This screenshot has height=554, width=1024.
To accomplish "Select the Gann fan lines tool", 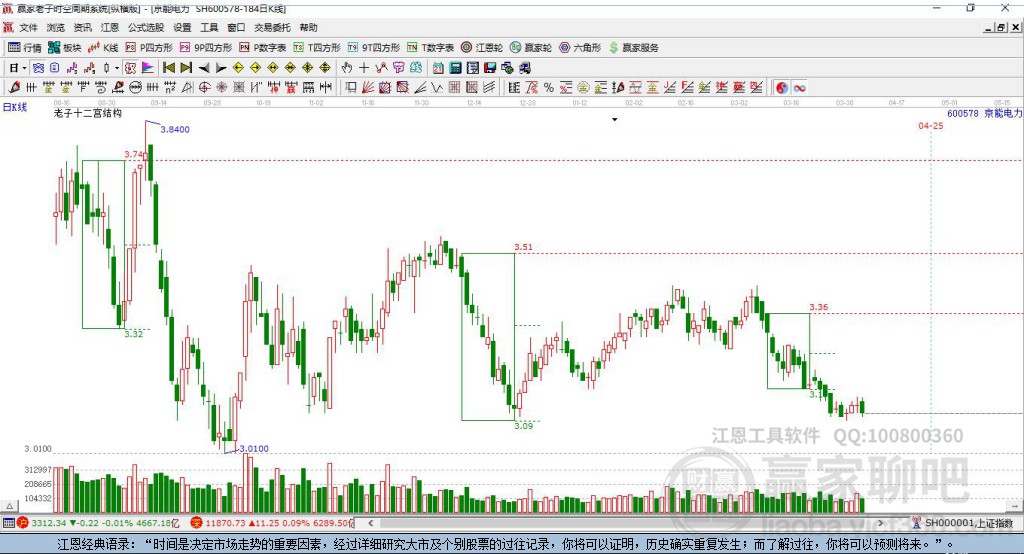I will 368,87.
